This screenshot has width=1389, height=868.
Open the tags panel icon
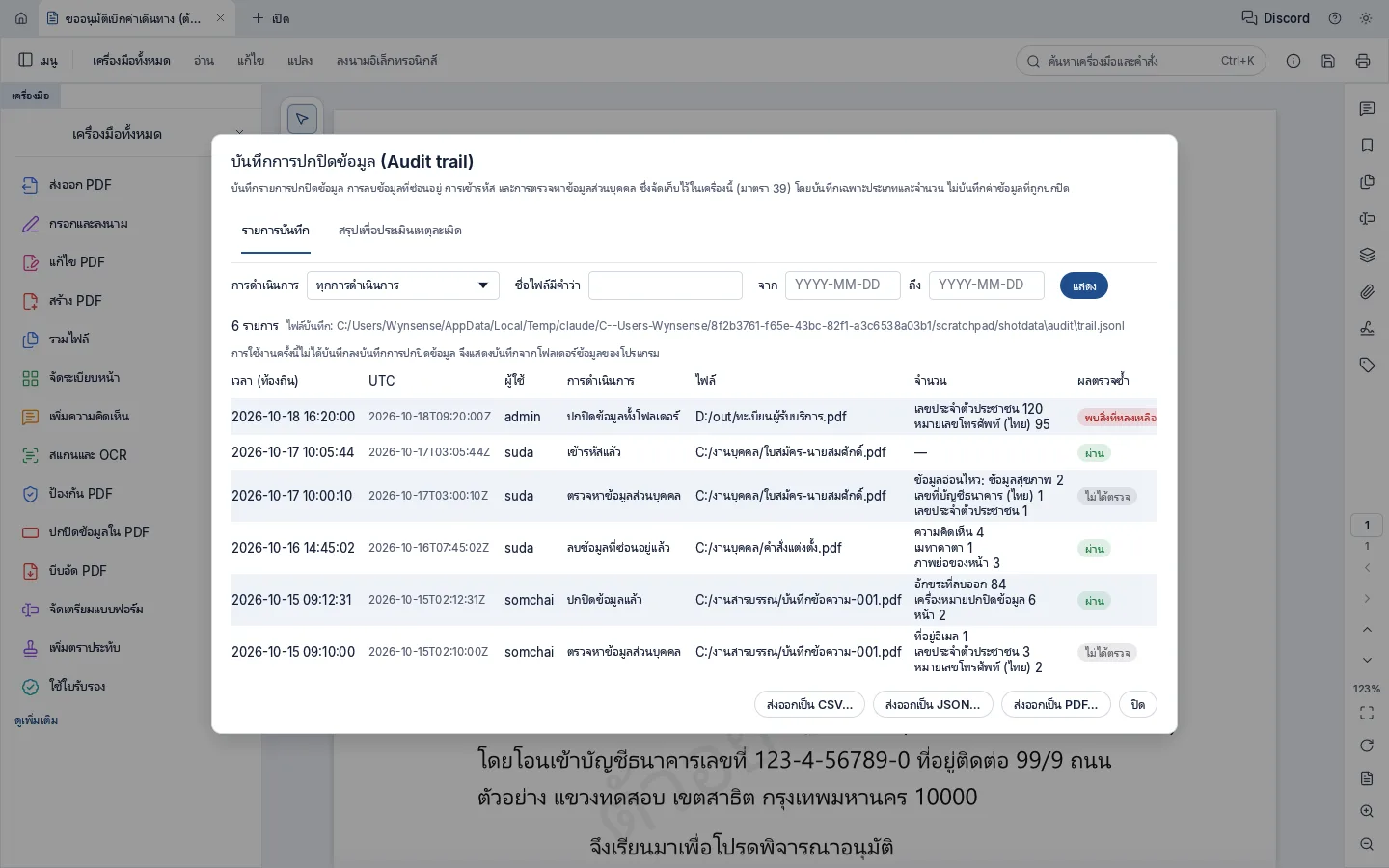tap(1367, 366)
